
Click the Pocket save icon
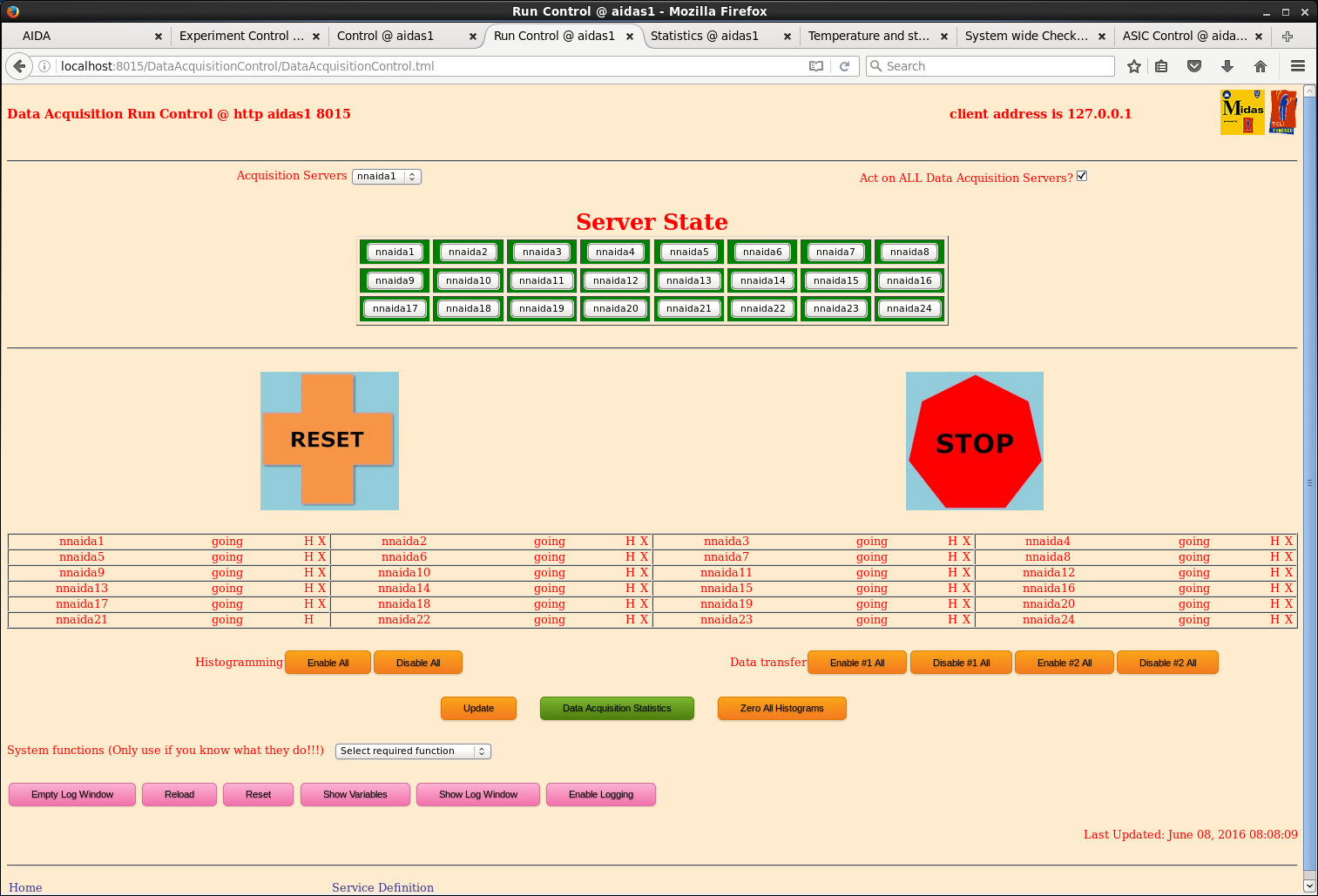pyautogui.click(x=1194, y=66)
